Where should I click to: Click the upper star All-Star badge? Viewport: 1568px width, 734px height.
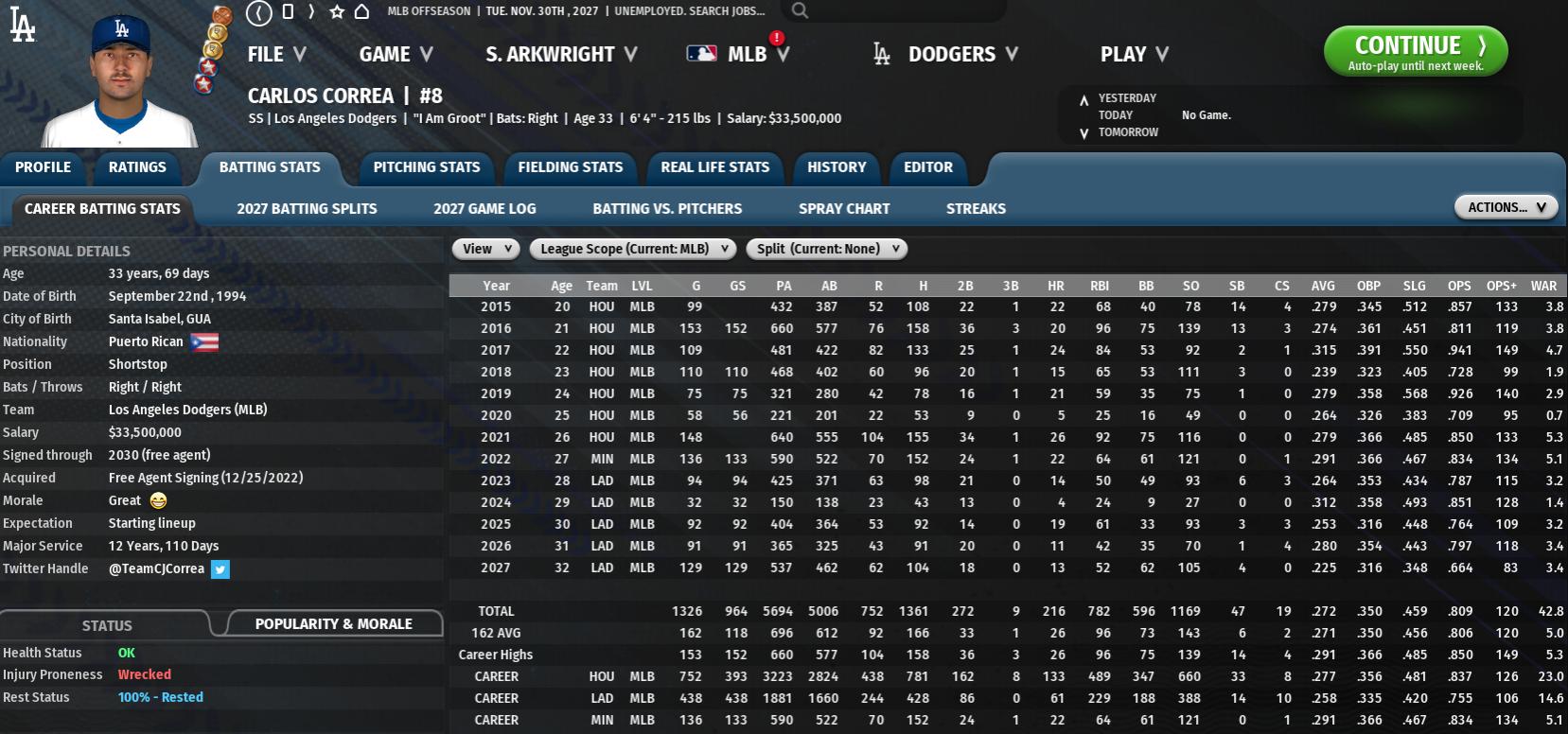pos(207,67)
